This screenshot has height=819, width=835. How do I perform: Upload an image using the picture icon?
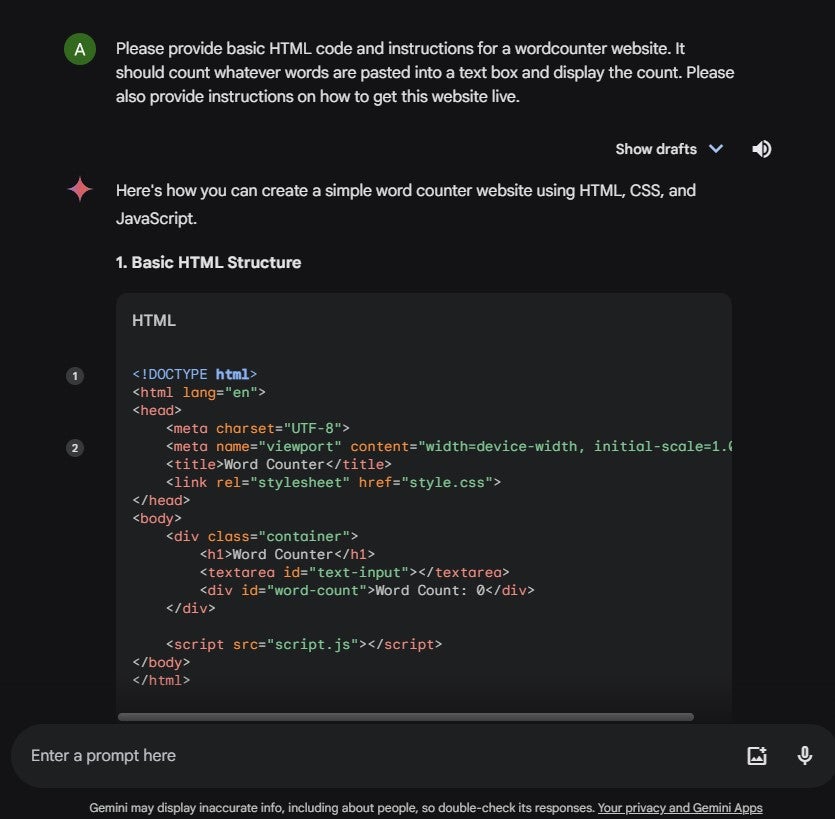(x=757, y=756)
